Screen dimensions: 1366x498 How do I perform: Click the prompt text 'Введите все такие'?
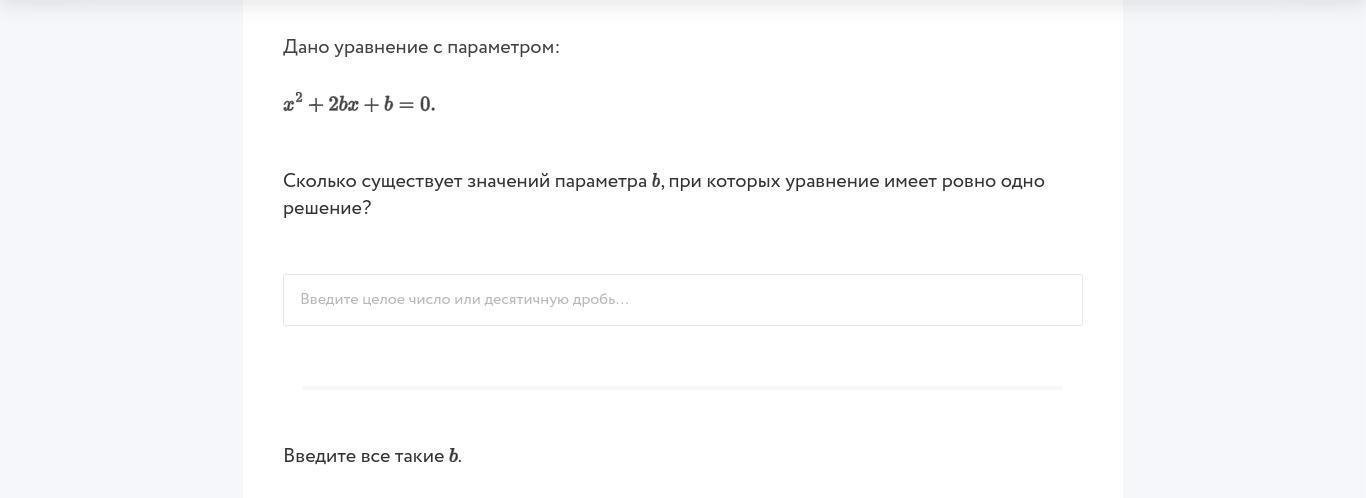pyautogui.click(x=363, y=456)
